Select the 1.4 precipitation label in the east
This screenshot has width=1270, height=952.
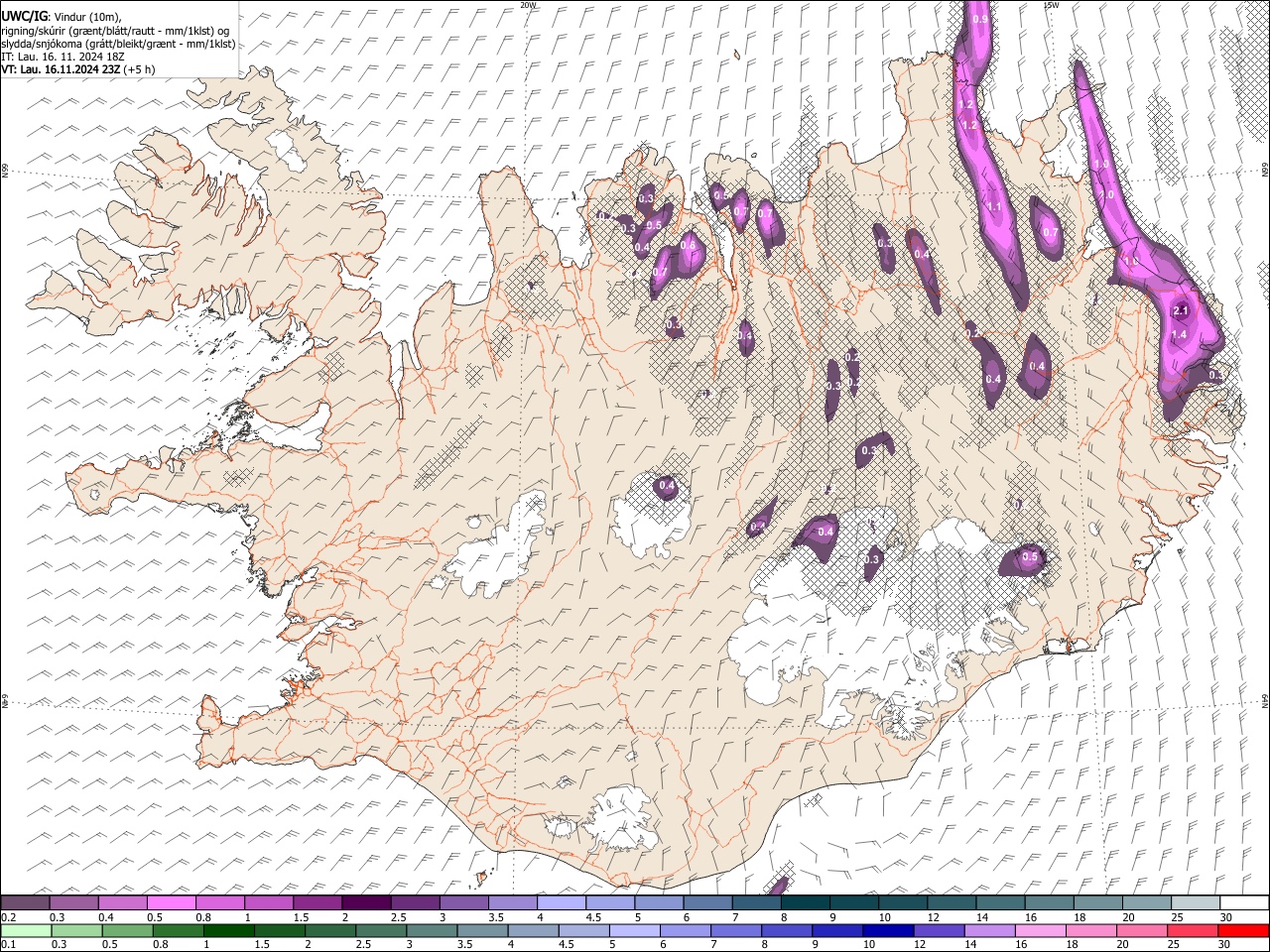coord(1179,336)
